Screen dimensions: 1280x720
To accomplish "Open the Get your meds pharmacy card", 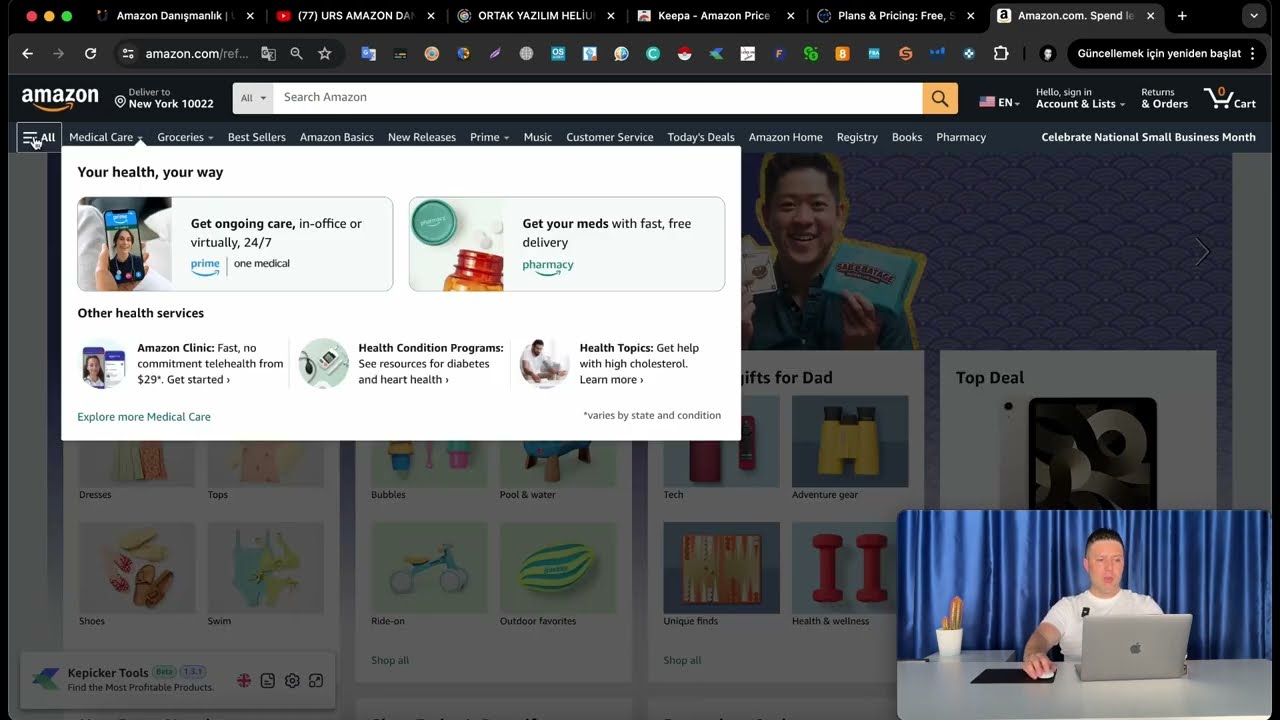I will pos(567,244).
